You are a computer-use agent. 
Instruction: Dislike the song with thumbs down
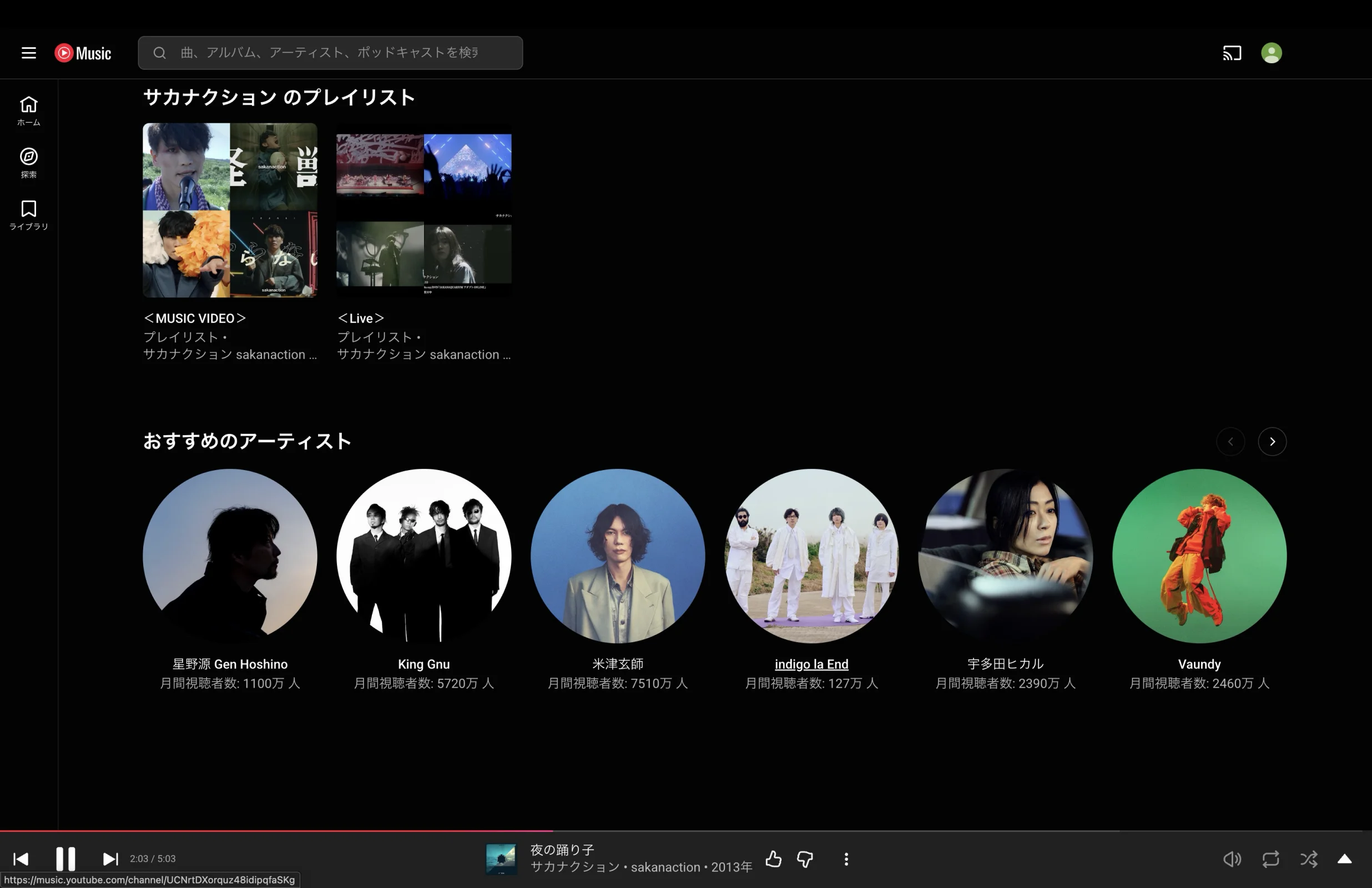pyautogui.click(x=805, y=859)
